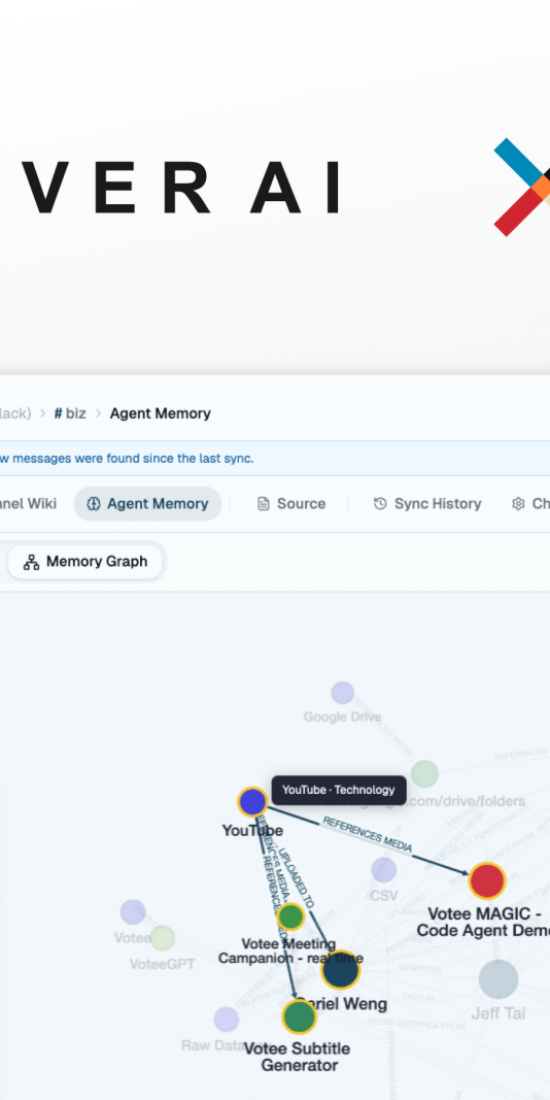Select the blue YouTube graph node

pos(253,802)
